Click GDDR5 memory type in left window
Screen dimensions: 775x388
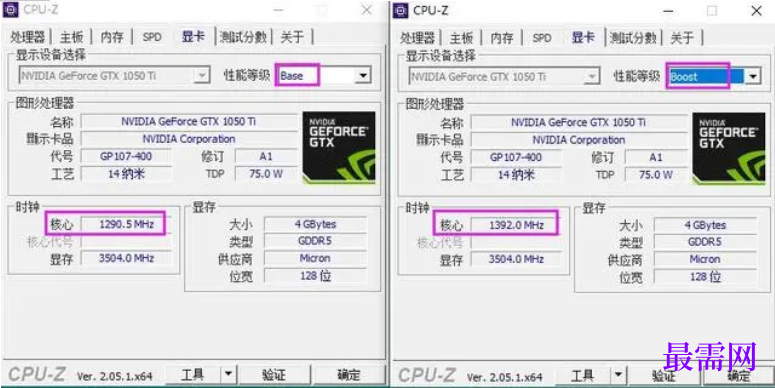pyautogui.click(x=315, y=241)
